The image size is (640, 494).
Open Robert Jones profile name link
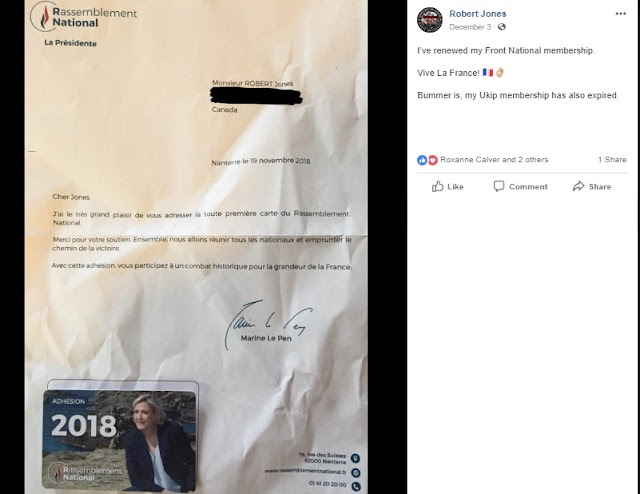pos(478,13)
